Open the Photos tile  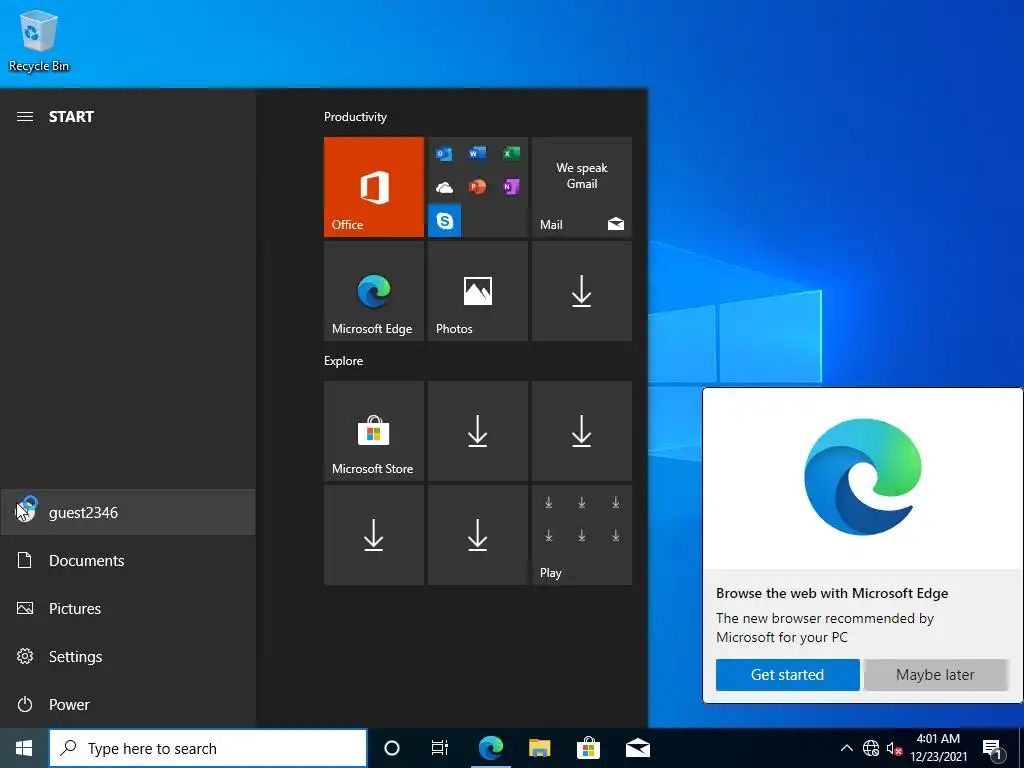pyautogui.click(x=477, y=291)
